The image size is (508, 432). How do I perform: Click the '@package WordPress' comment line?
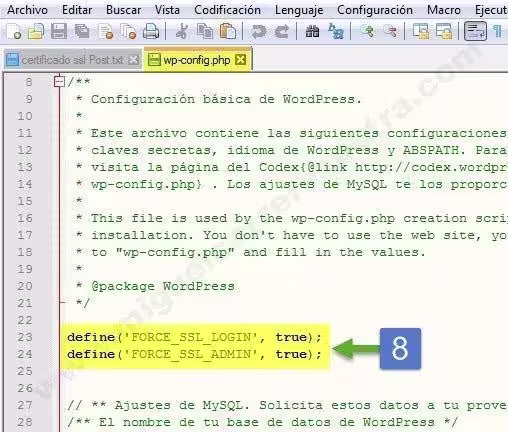163,286
